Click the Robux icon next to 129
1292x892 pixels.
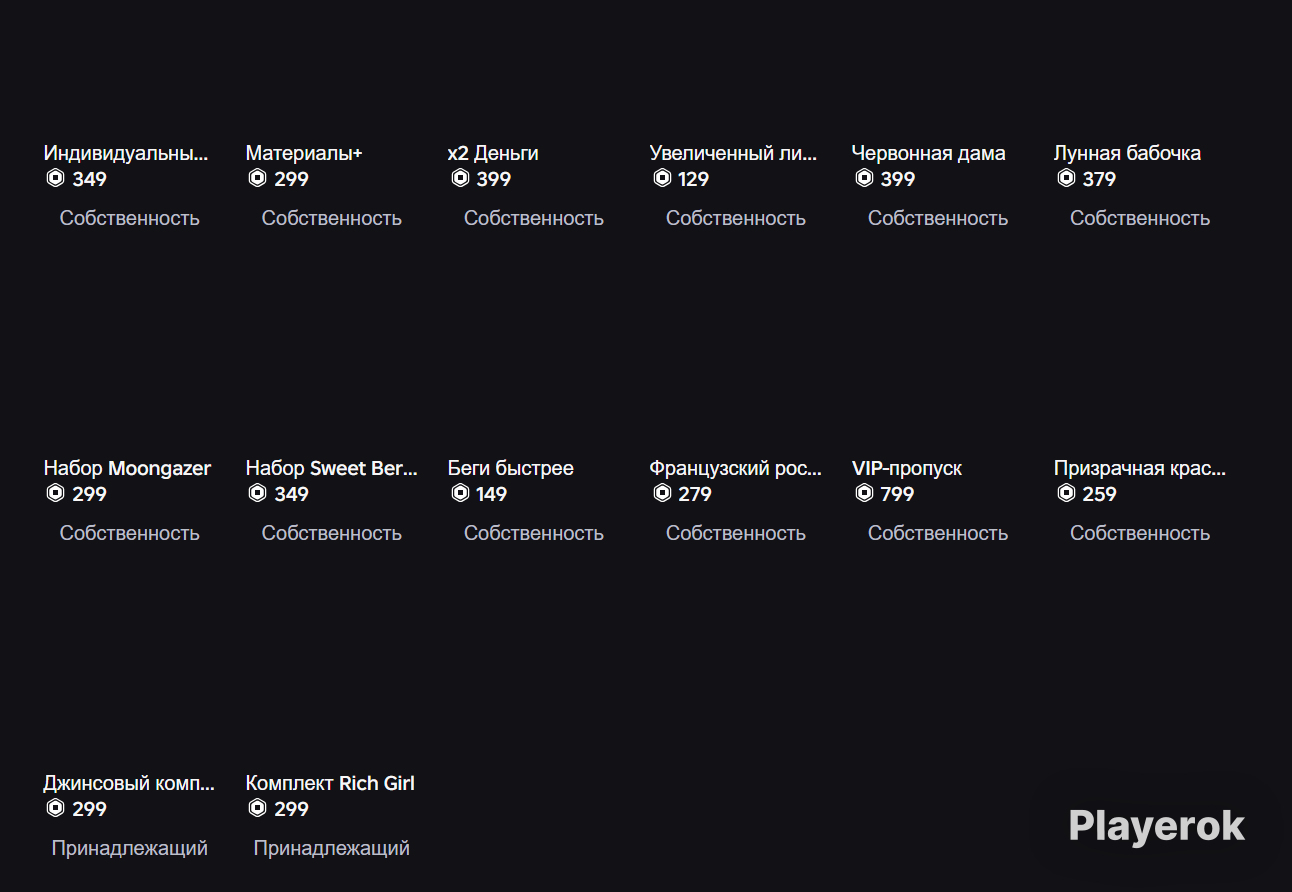662,178
